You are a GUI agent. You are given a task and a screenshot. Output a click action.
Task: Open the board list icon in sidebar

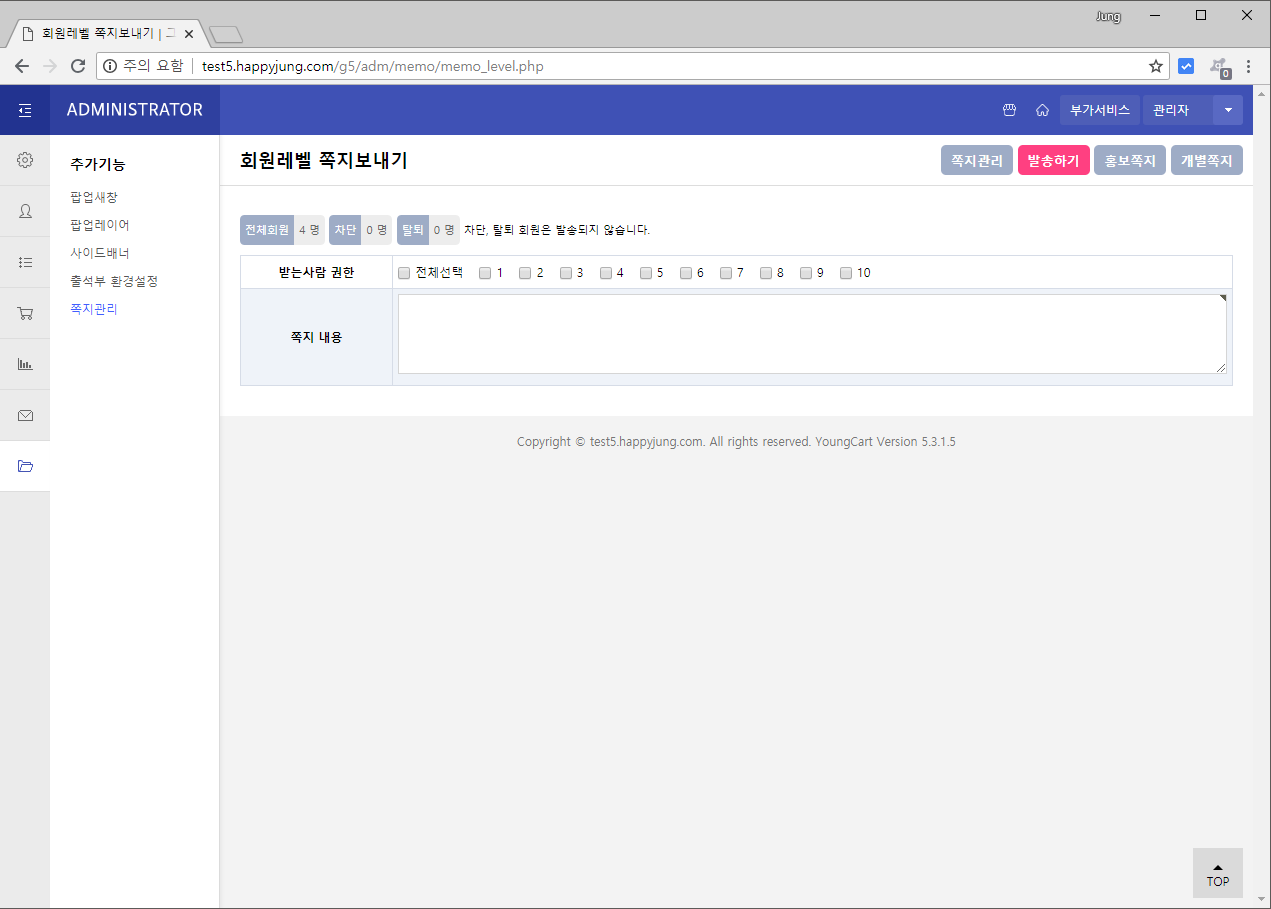24,262
